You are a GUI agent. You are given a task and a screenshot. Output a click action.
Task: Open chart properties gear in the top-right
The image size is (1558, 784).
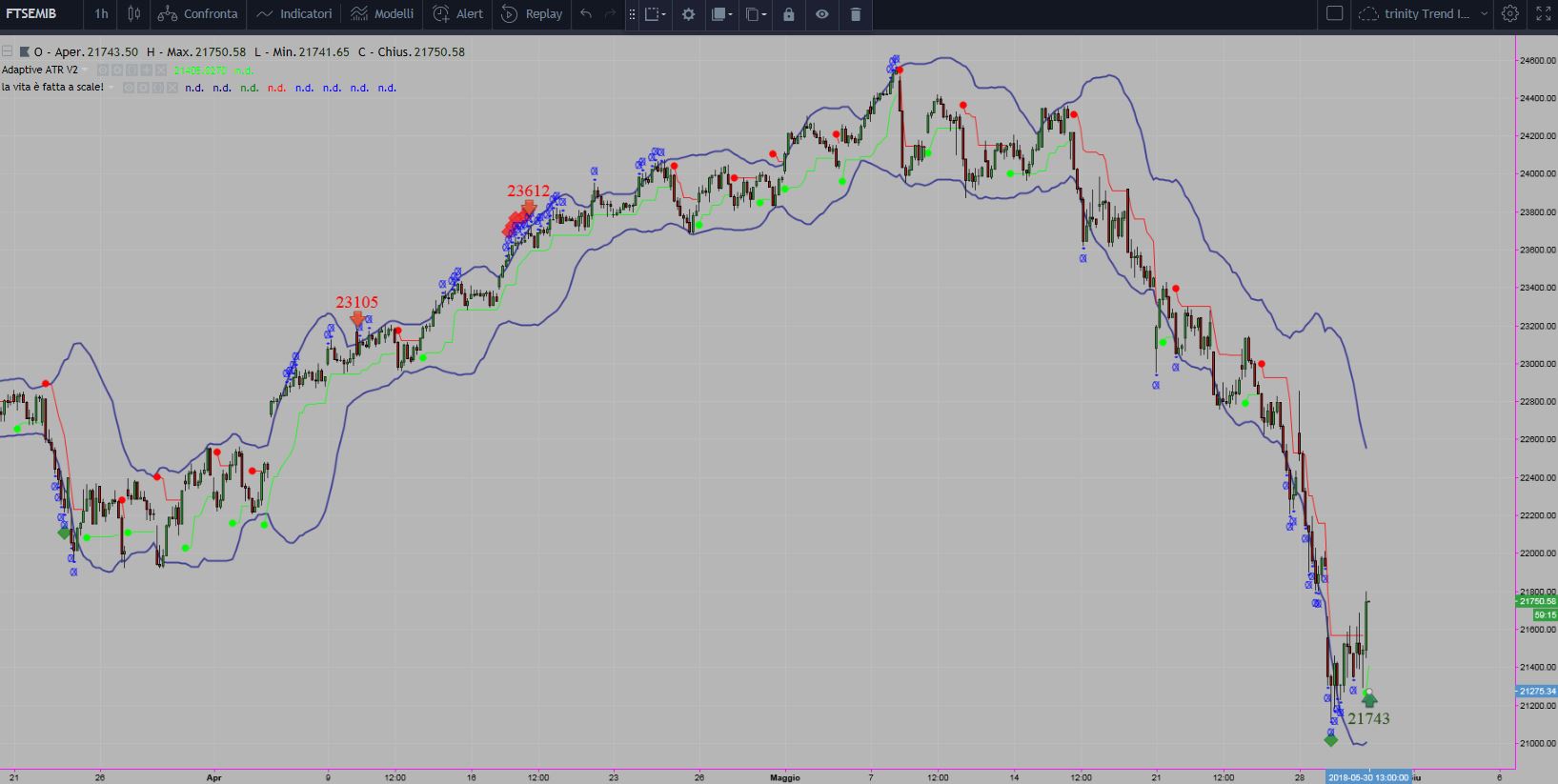point(1510,13)
